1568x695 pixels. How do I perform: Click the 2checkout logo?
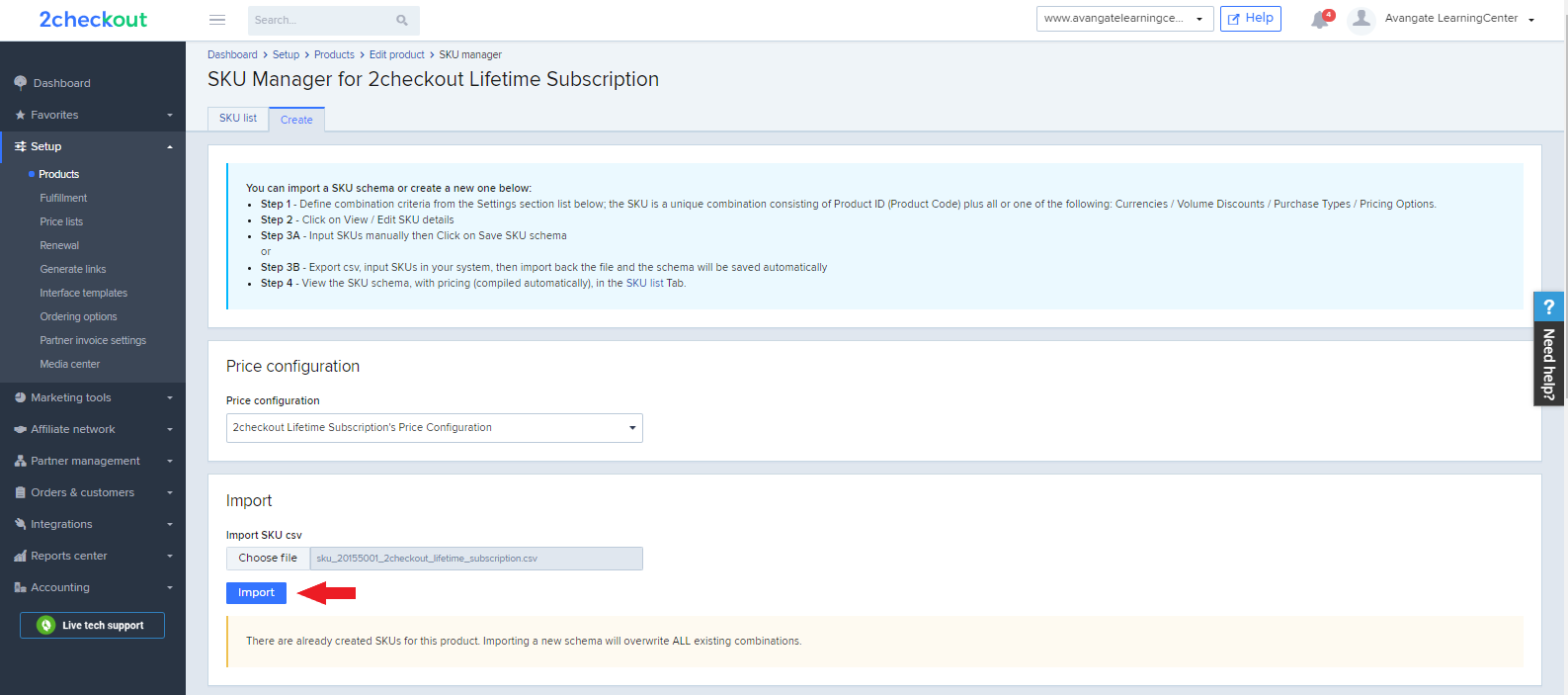coord(93,20)
